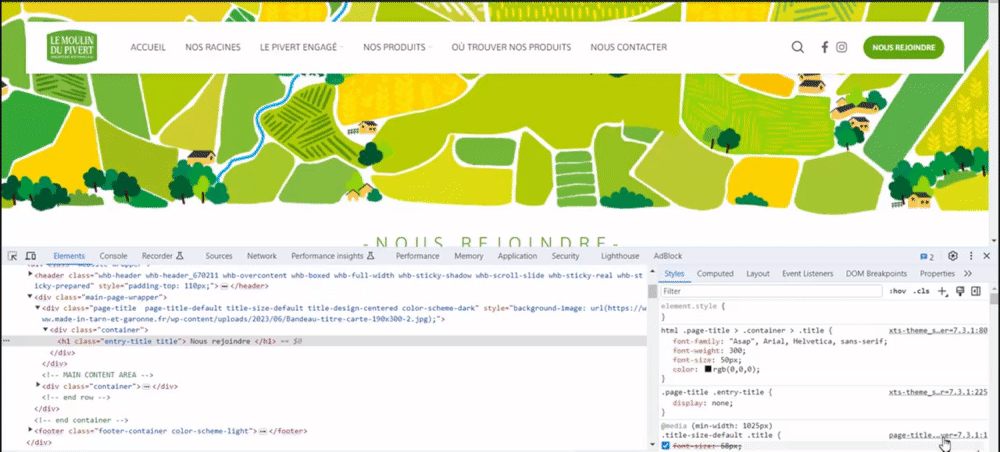The width and height of the screenshot is (1000, 452).
Task: Close the DevTools panel
Action: (987, 256)
